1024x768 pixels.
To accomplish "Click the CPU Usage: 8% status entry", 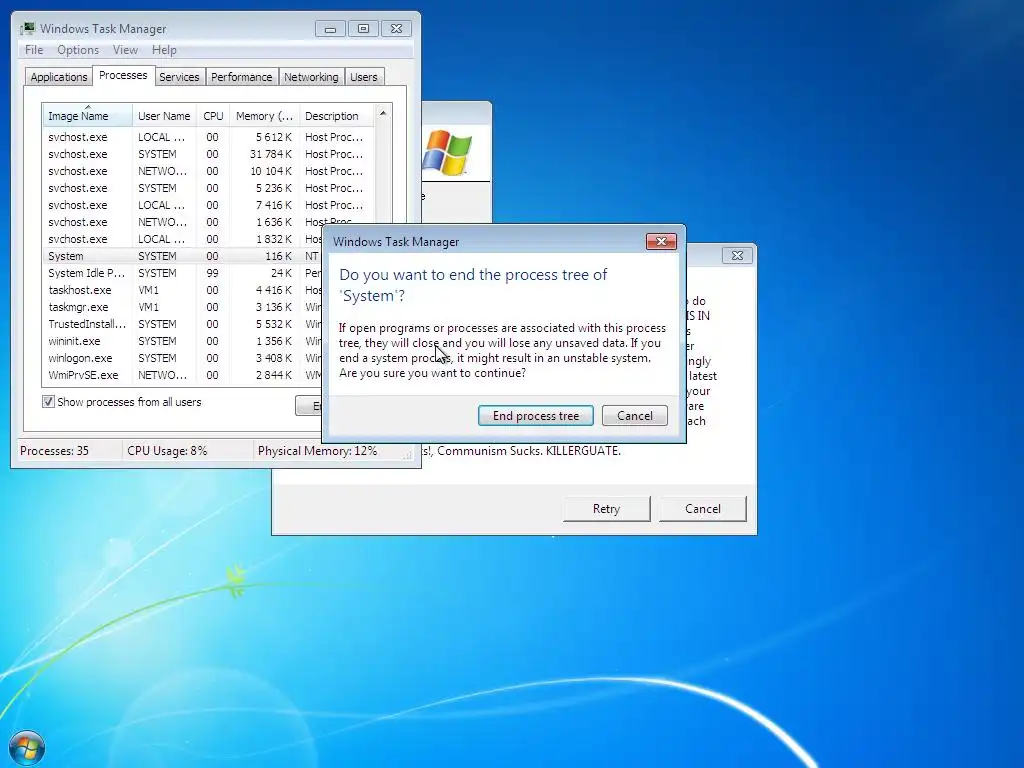I will click(x=167, y=451).
